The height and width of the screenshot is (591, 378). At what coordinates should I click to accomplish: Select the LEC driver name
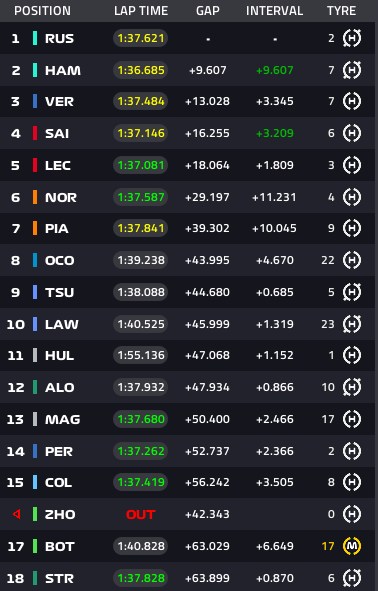(x=58, y=165)
